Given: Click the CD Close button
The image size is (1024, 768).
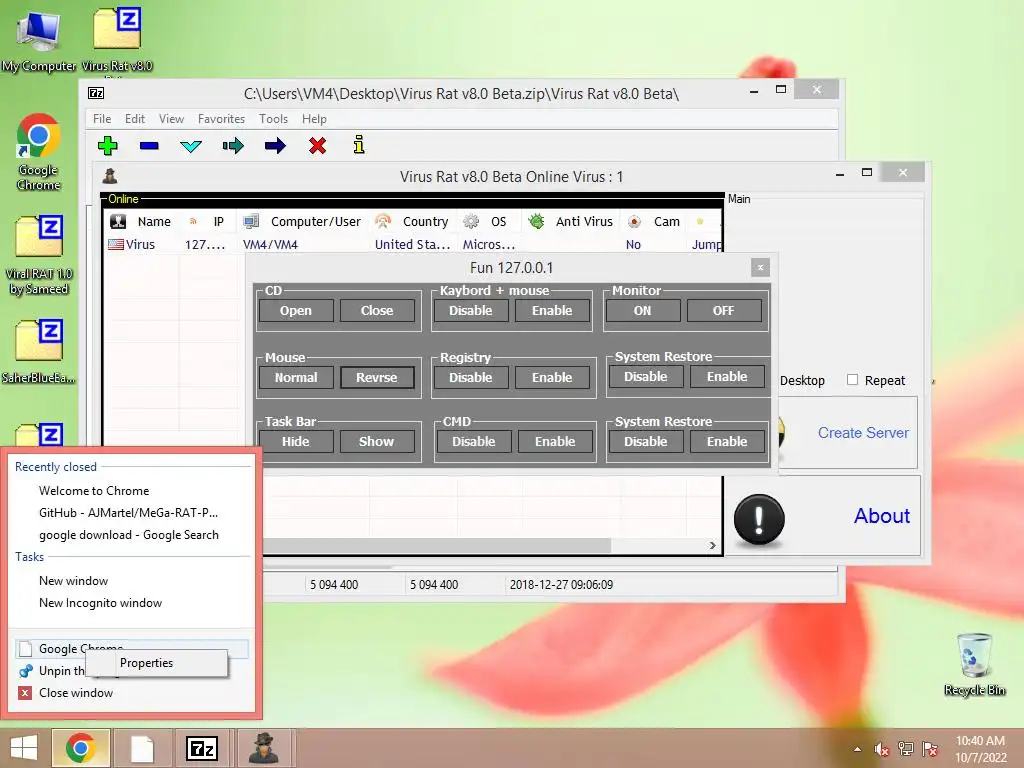Looking at the screenshot, I should [x=377, y=310].
